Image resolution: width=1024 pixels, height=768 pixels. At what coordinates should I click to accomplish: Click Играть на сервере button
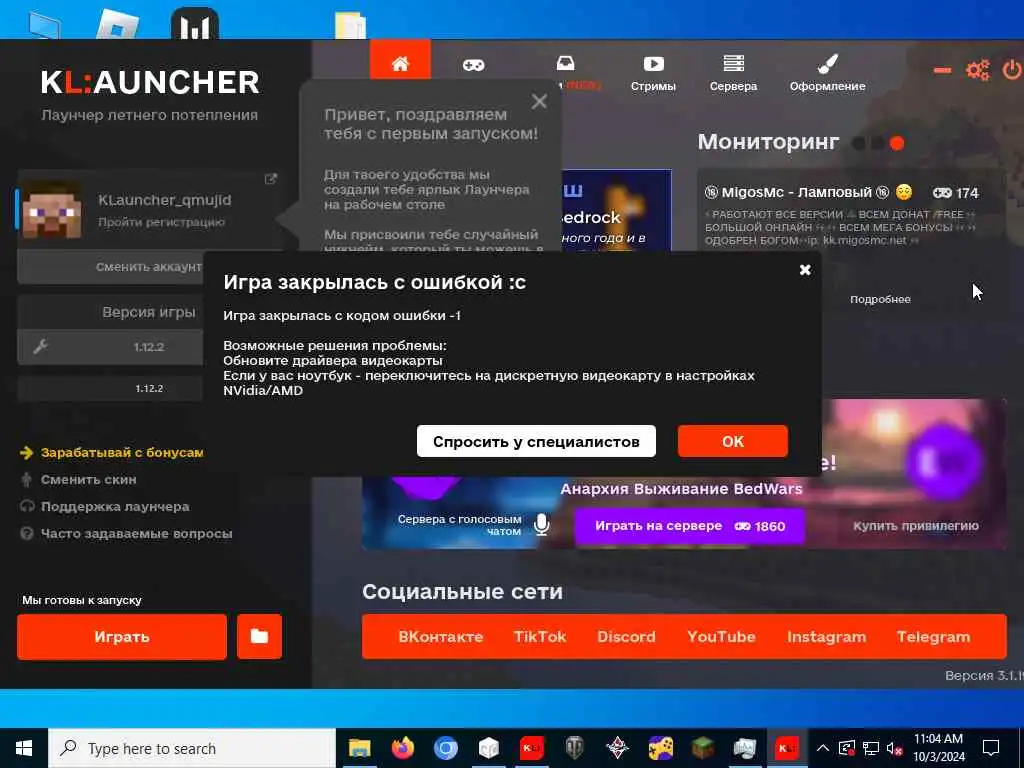[690, 526]
